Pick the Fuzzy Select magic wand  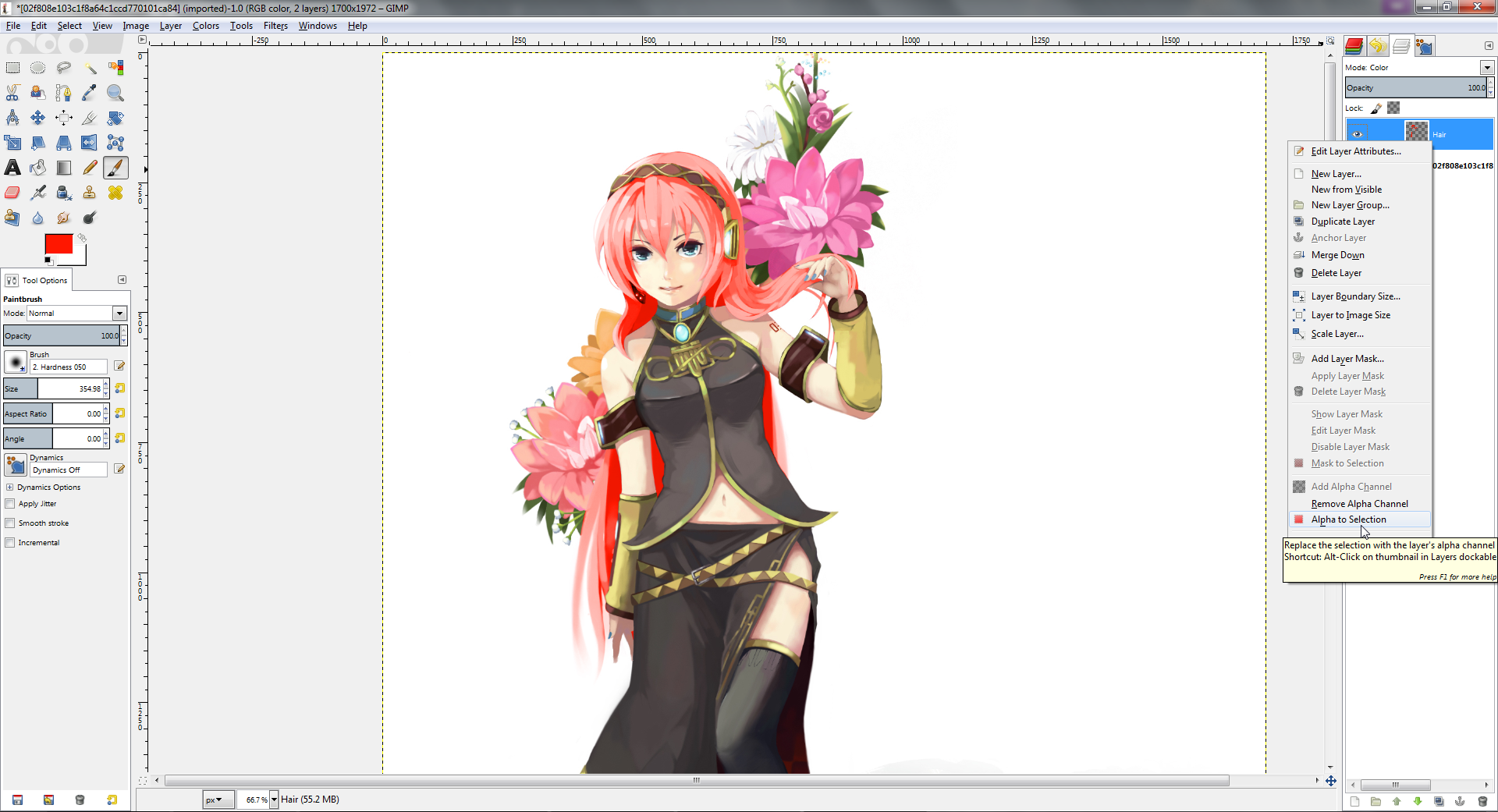tap(90, 68)
